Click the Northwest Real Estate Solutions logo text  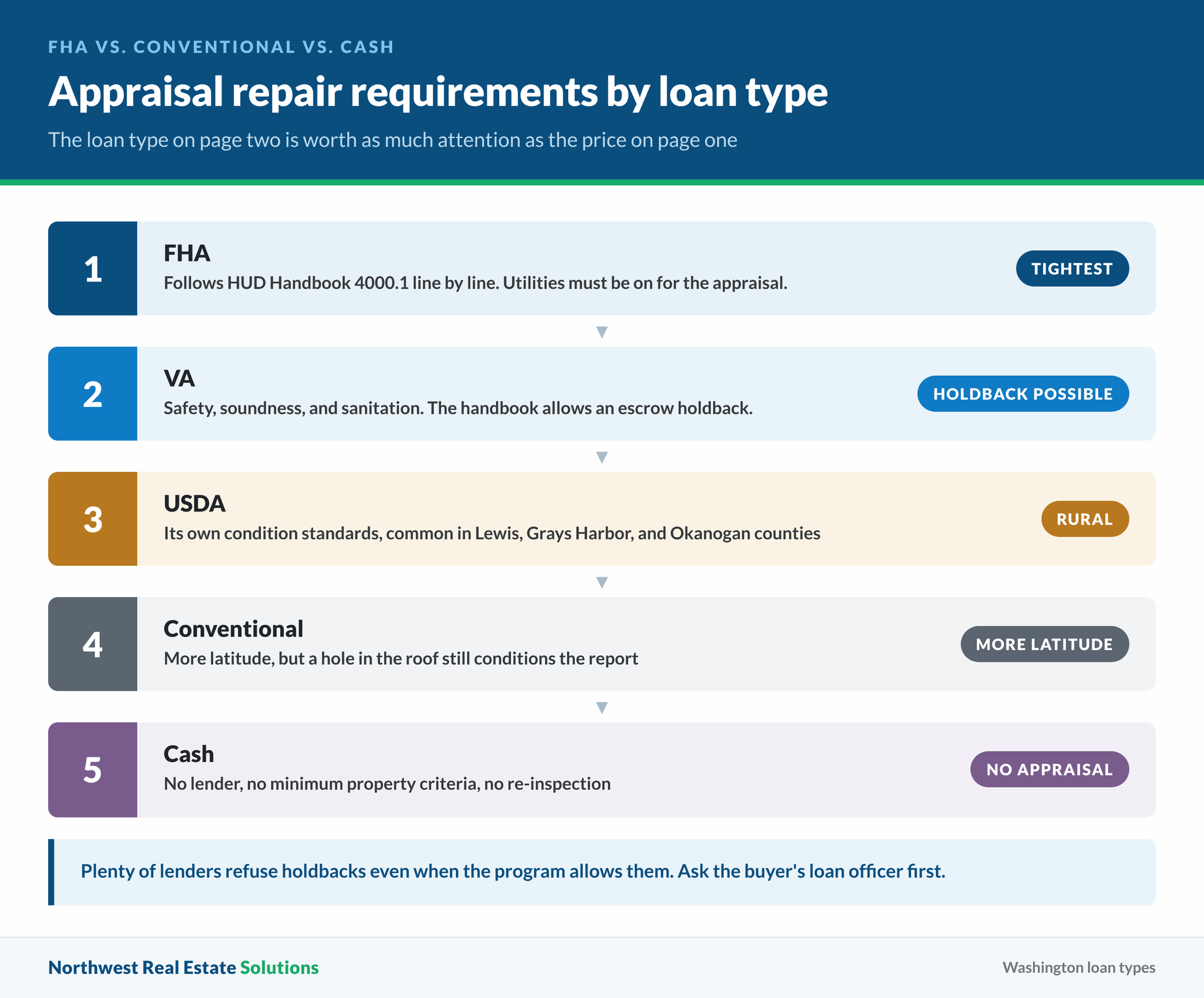pos(183,968)
